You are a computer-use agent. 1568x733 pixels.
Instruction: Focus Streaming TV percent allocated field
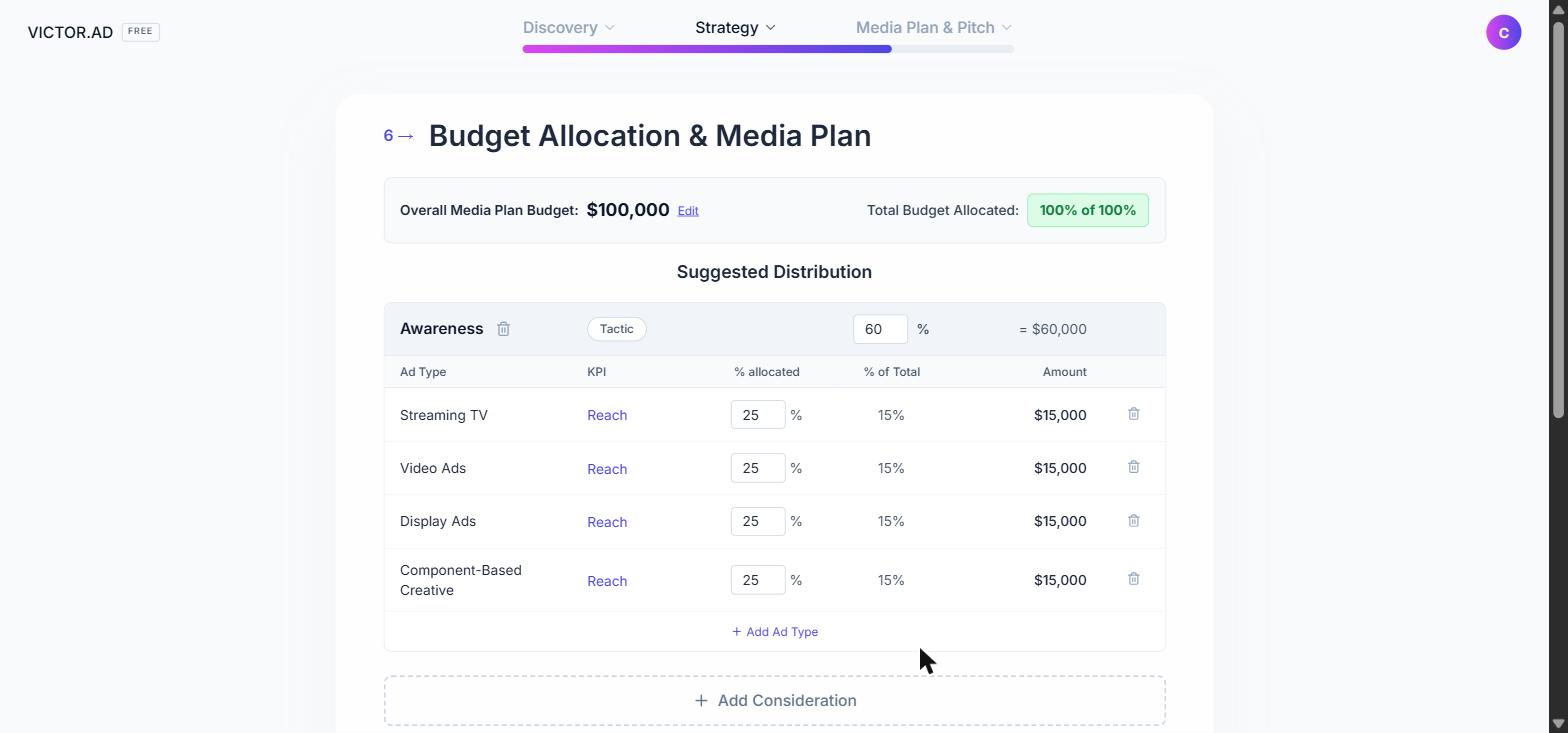(x=758, y=415)
